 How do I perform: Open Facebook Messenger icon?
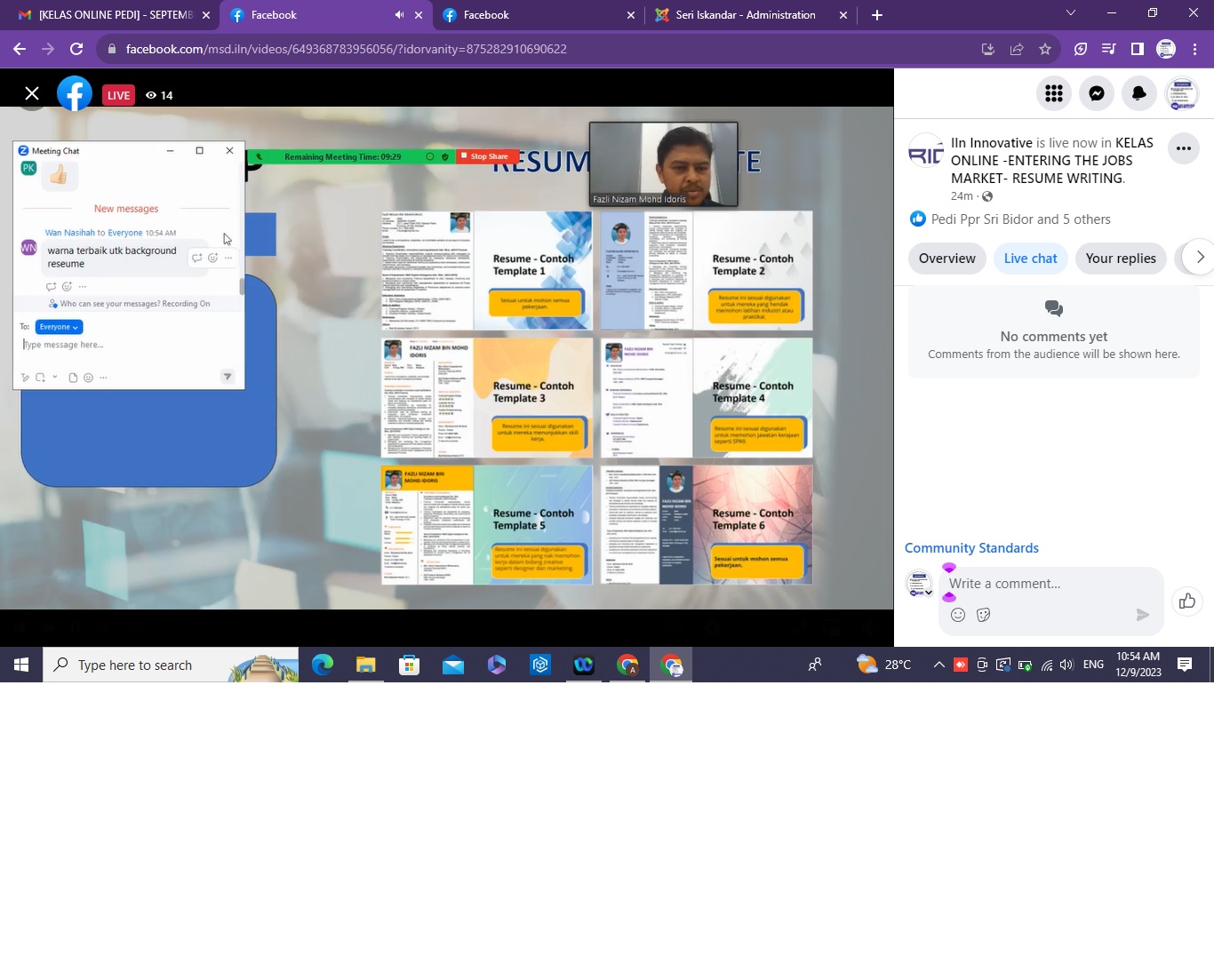[1097, 93]
